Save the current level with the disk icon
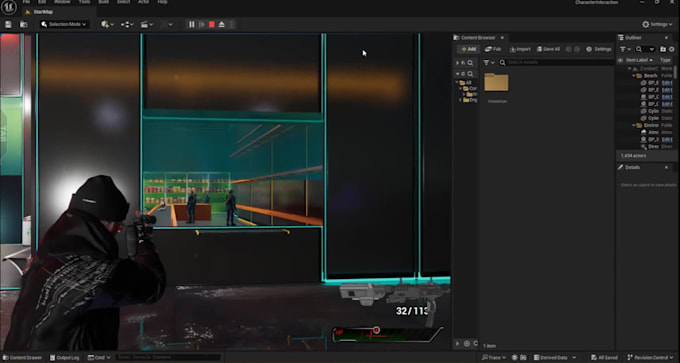Image resolution: width=680 pixels, height=363 pixels. 8,25
